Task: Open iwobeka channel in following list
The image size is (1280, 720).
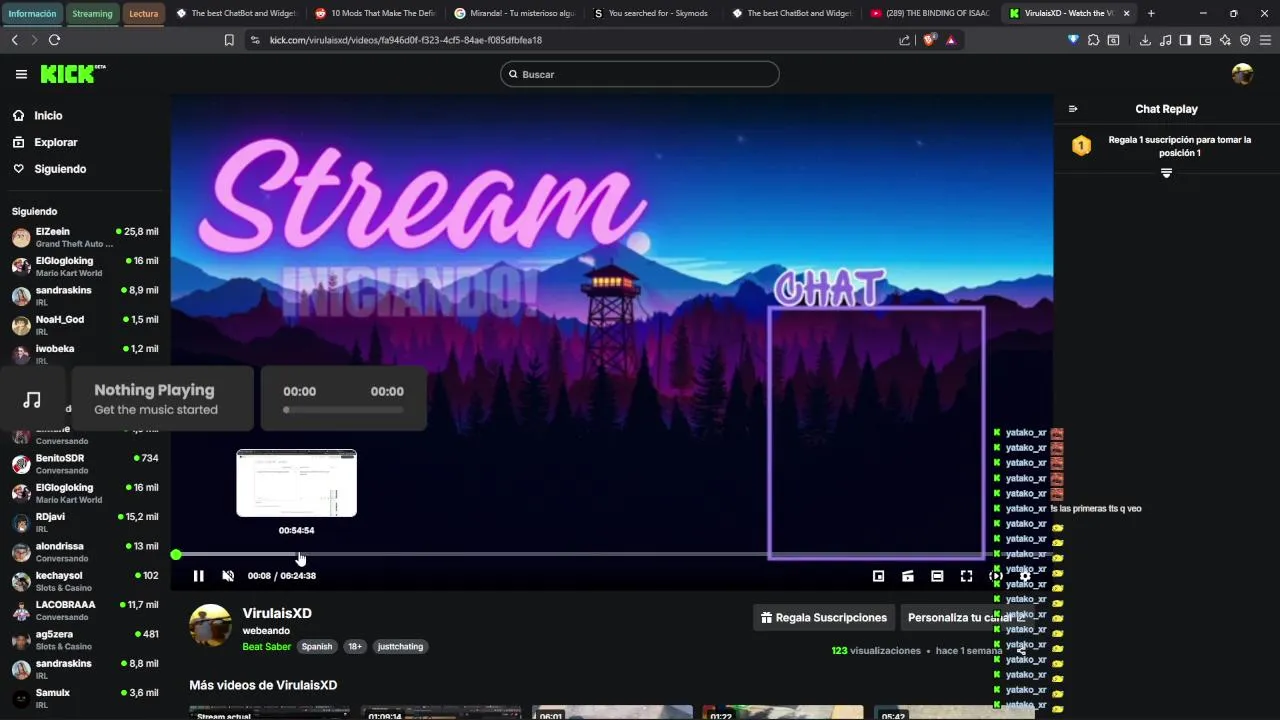Action: [85, 354]
